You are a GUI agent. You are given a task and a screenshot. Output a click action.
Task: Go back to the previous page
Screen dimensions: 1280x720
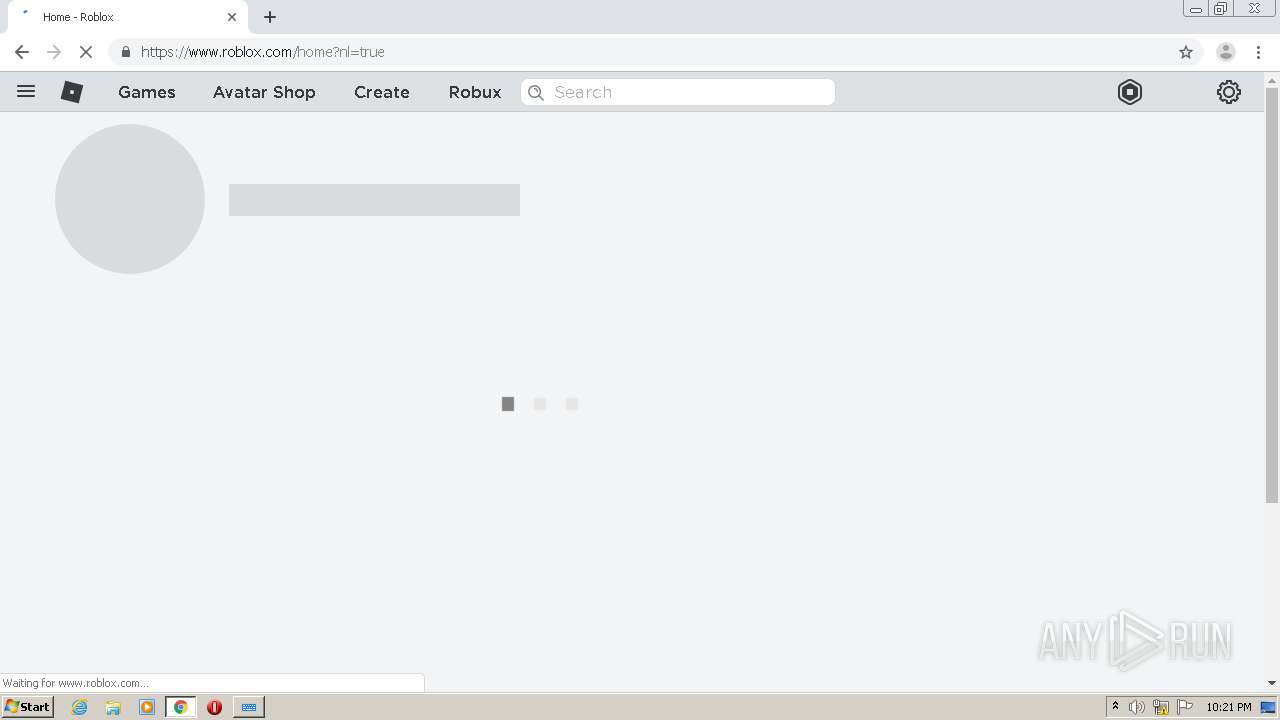click(22, 52)
